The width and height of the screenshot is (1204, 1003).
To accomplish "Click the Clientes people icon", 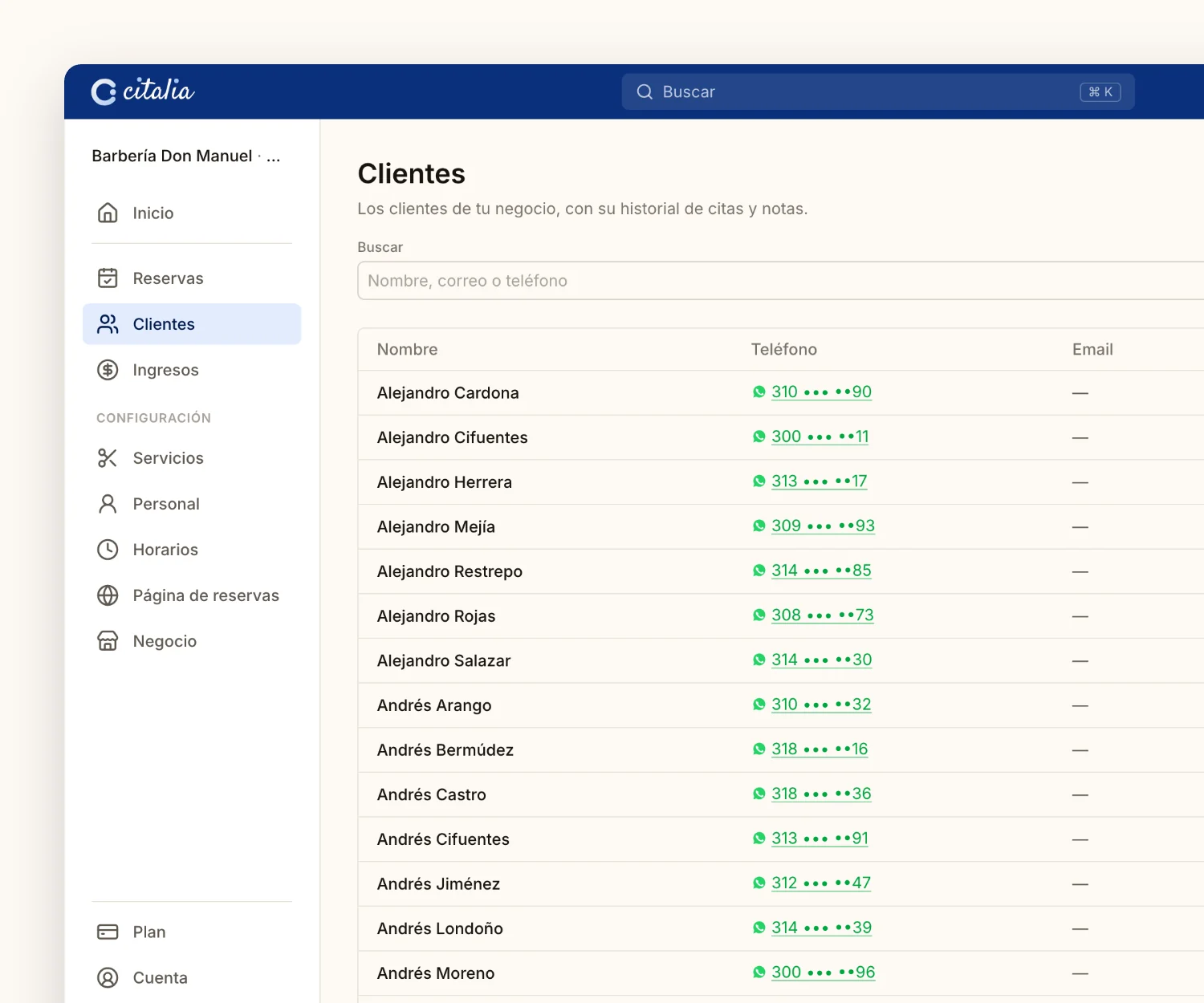I will (x=108, y=324).
